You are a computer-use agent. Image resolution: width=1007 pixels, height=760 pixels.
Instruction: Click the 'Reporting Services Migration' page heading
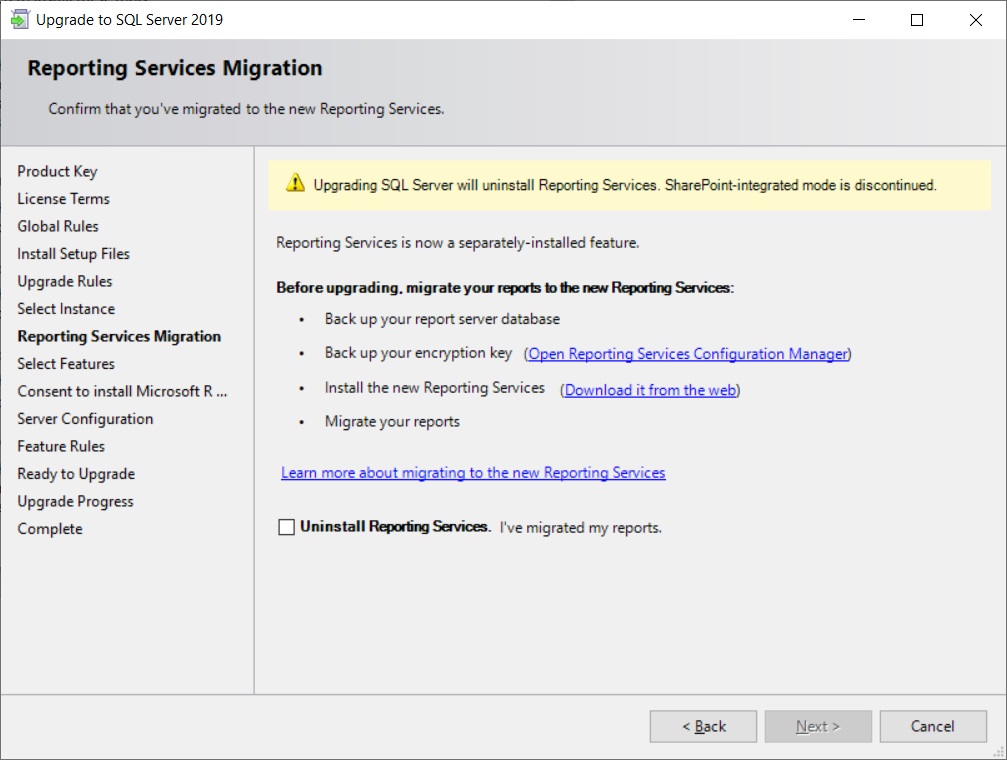pos(175,68)
